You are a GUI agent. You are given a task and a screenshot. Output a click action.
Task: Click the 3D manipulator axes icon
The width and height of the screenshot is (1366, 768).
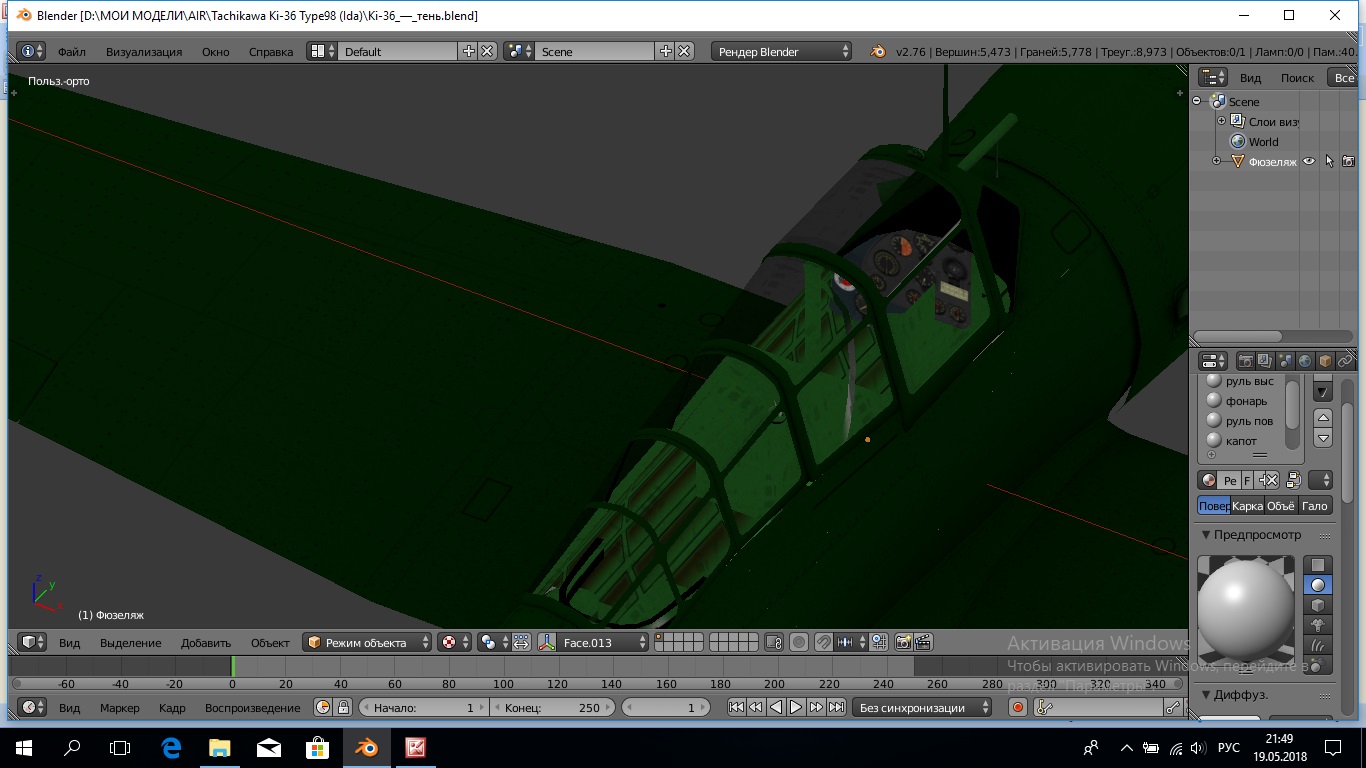pos(546,642)
